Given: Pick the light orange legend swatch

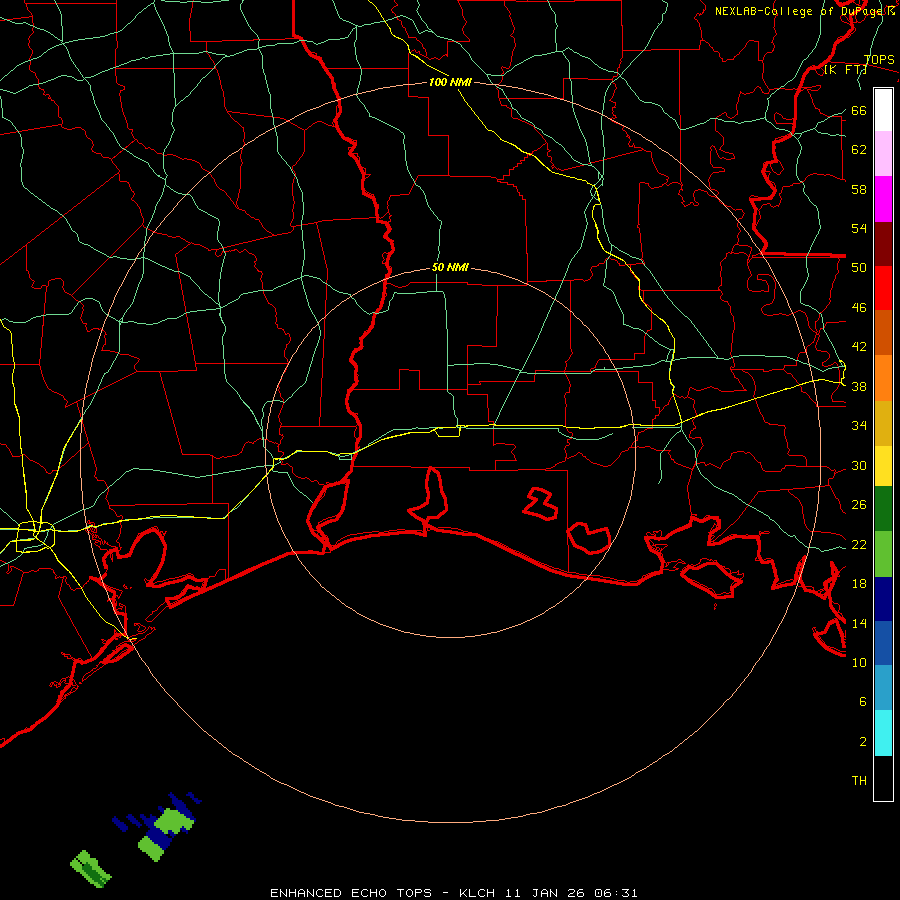Looking at the screenshot, I should [883, 378].
